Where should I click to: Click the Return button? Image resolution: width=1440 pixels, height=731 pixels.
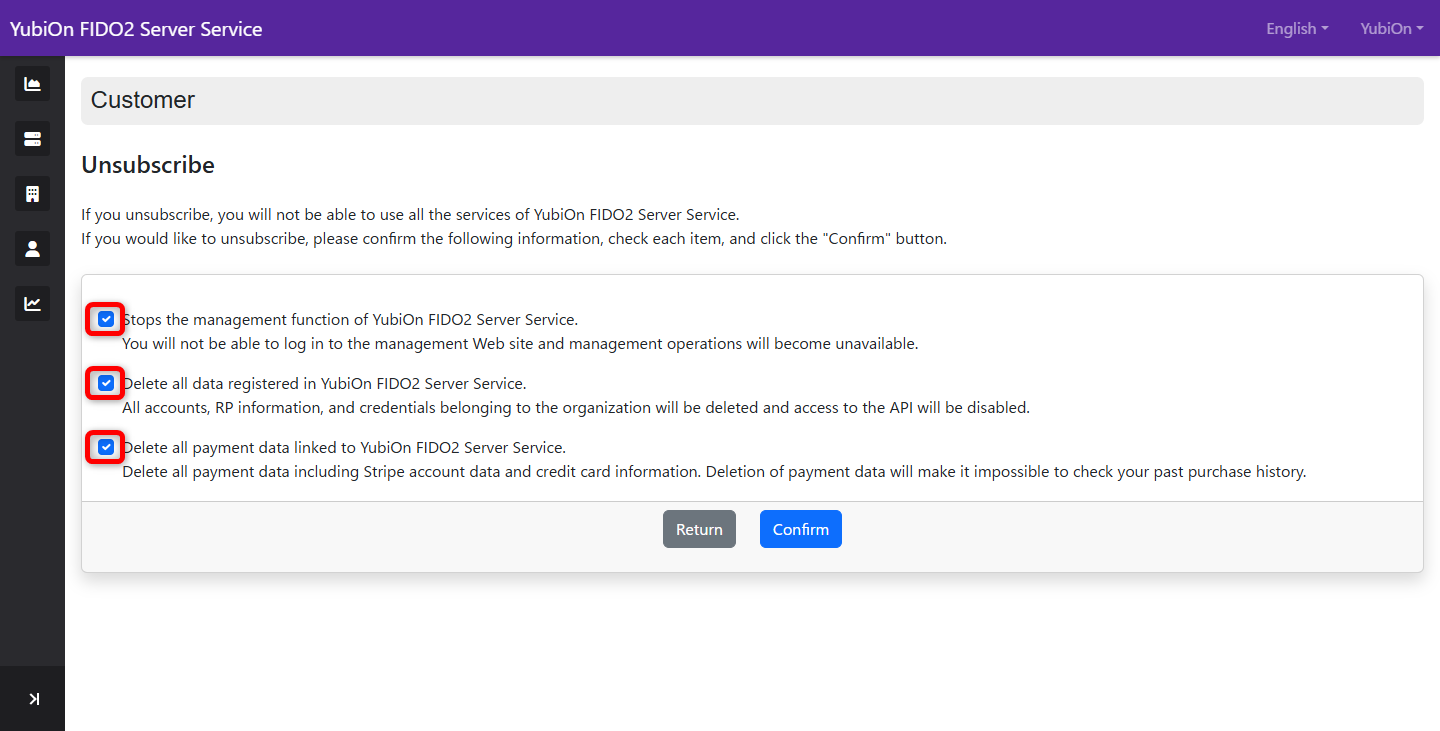click(x=699, y=530)
